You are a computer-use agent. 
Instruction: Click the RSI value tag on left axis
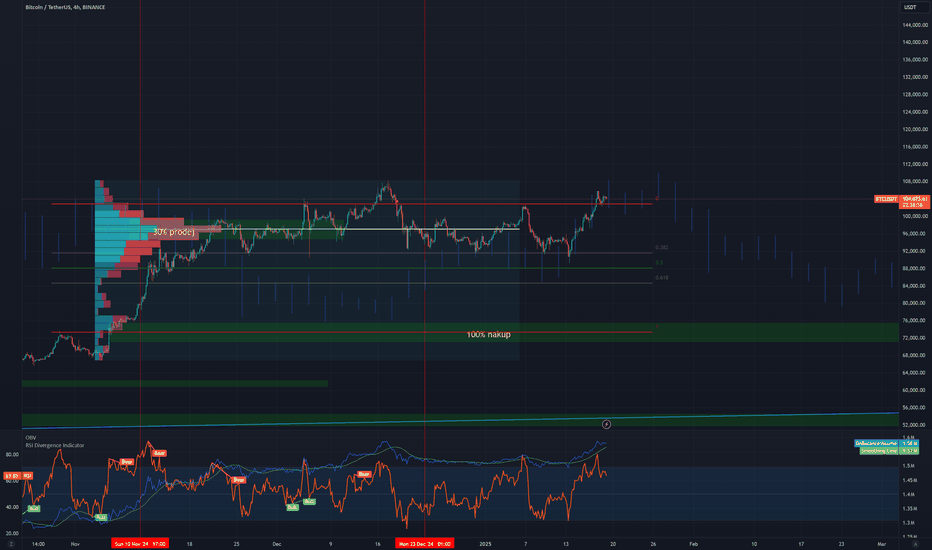18,476
